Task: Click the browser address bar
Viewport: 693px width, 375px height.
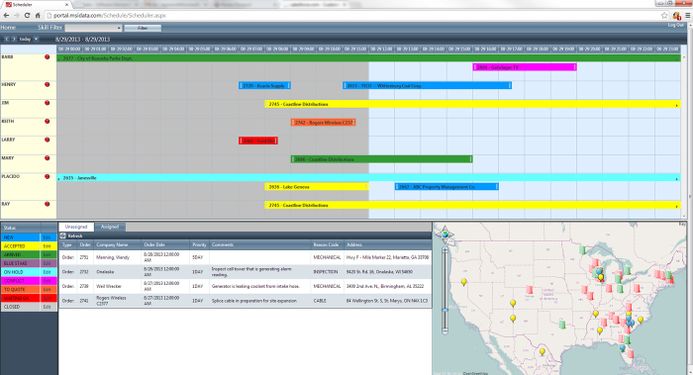Action: [x=354, y=15]
